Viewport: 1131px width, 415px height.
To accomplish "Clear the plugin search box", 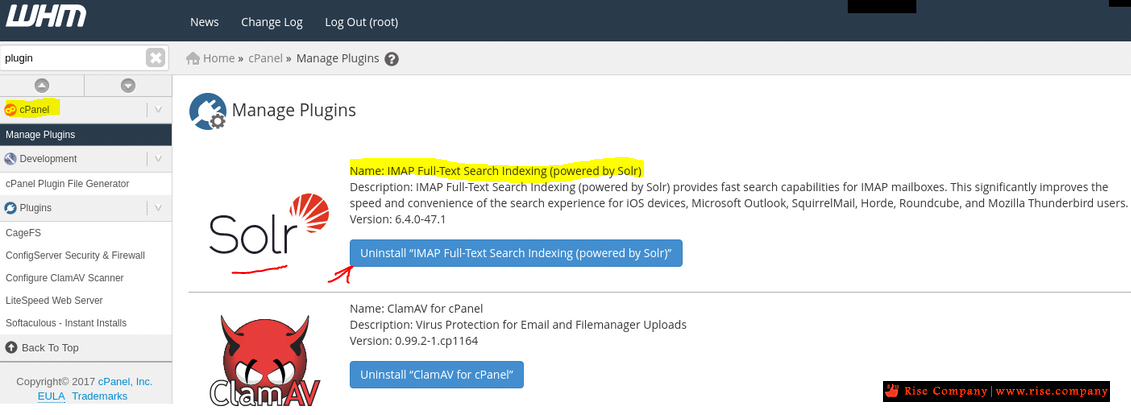I will coord(156,58).
